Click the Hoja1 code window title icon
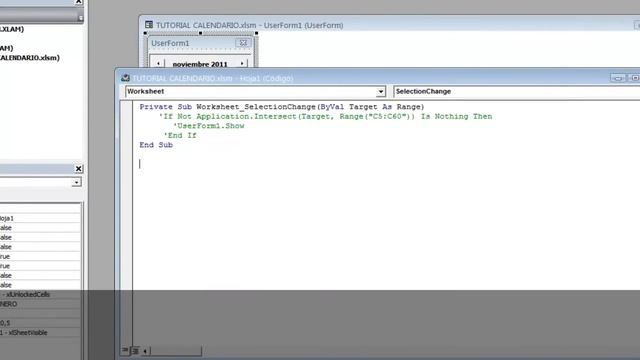 (x=125, y=78)
